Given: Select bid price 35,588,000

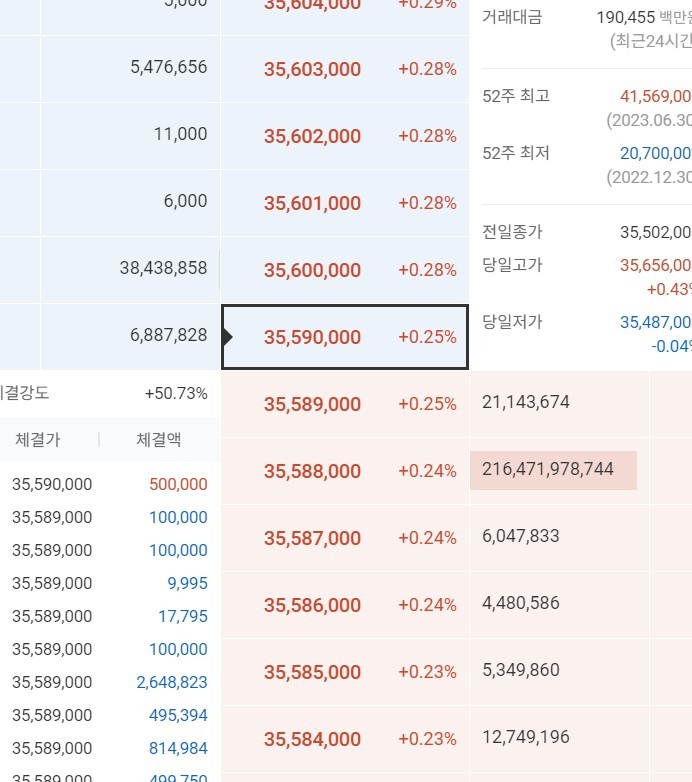Looking at the screenshot, I should [x=312, y=472].
